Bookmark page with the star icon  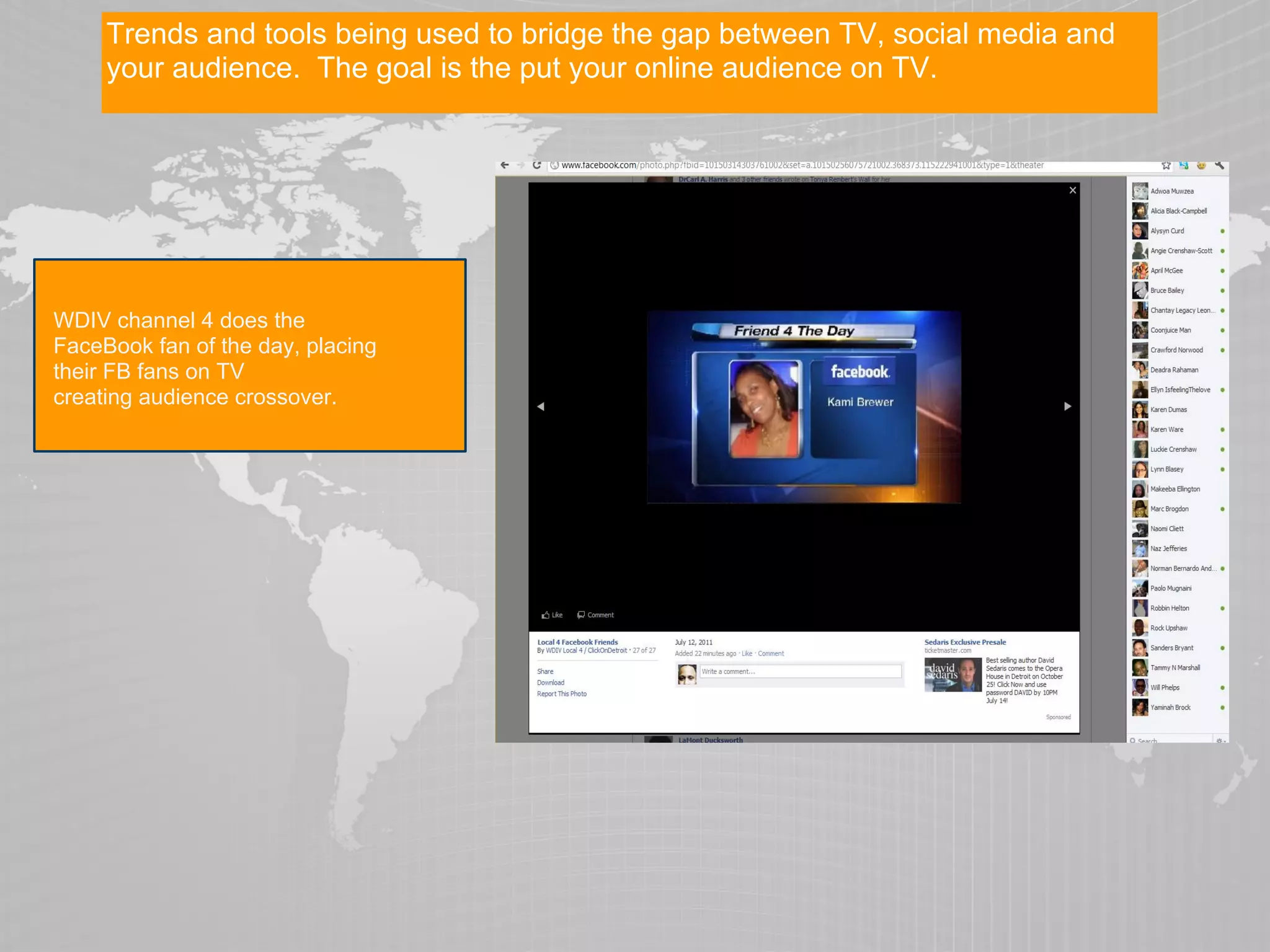[1166, 165]
